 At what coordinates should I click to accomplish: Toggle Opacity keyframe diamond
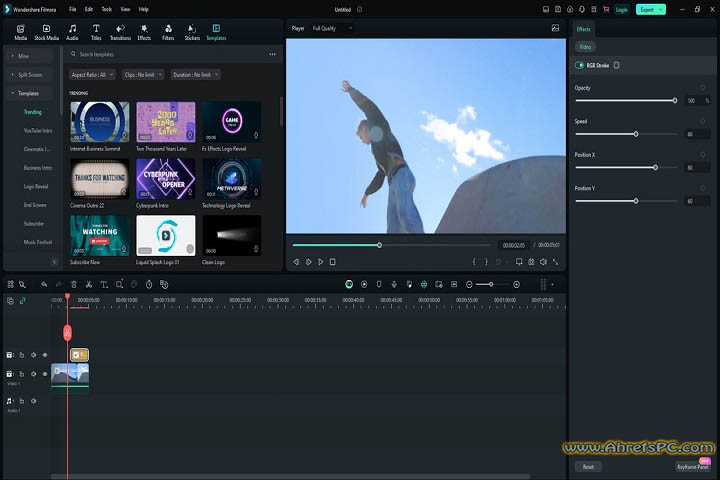[703, 88]
